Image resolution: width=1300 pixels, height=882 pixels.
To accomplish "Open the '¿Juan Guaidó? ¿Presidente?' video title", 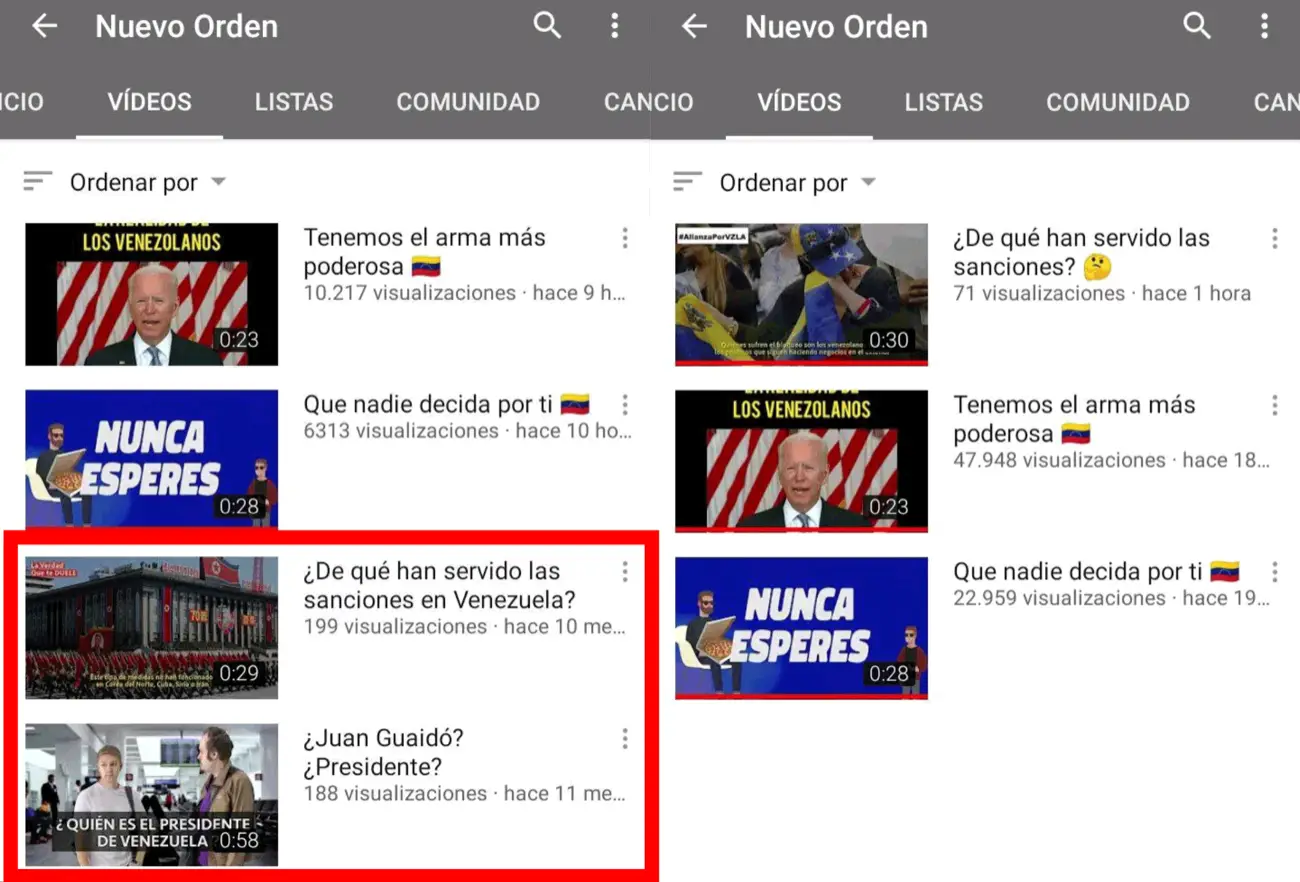I will click(383, 753).
